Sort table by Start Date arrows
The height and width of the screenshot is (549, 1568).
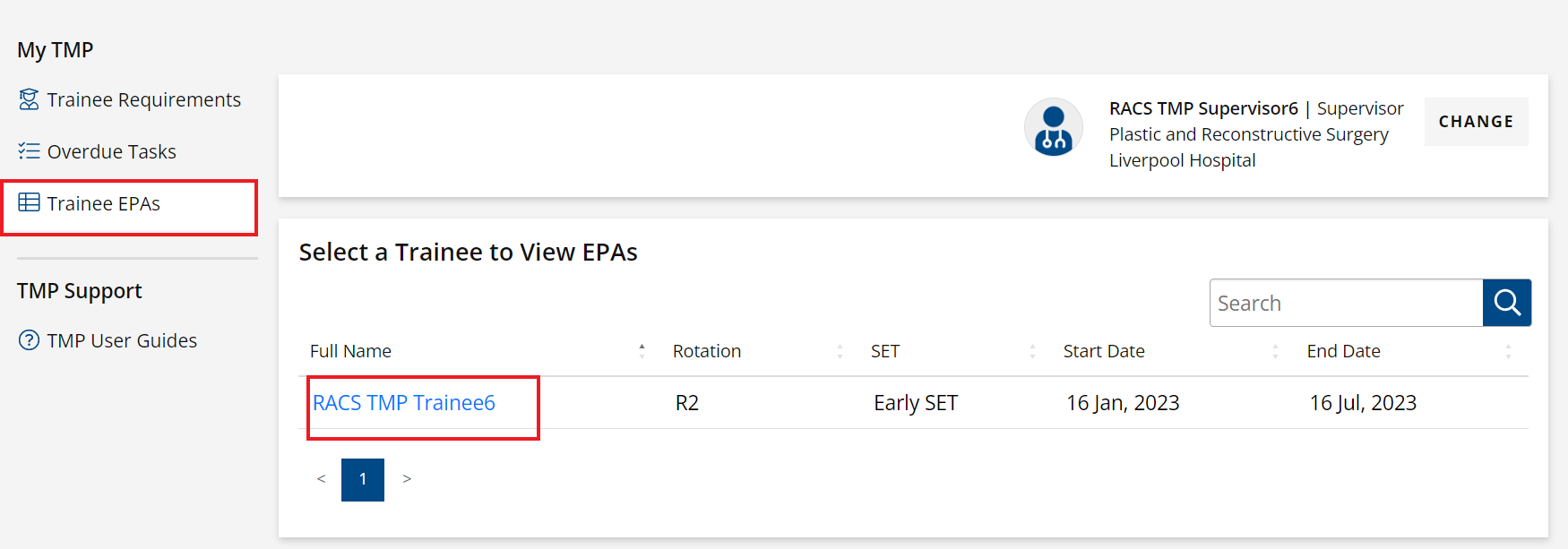(1275, 351)
